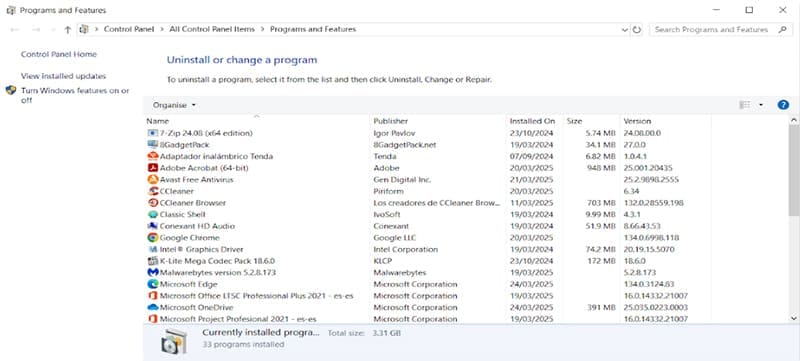Click the vertical scrollbar thumb
The width and height of the screenshot is (800, 361).
pyautogui.click(x=794, y=169)
